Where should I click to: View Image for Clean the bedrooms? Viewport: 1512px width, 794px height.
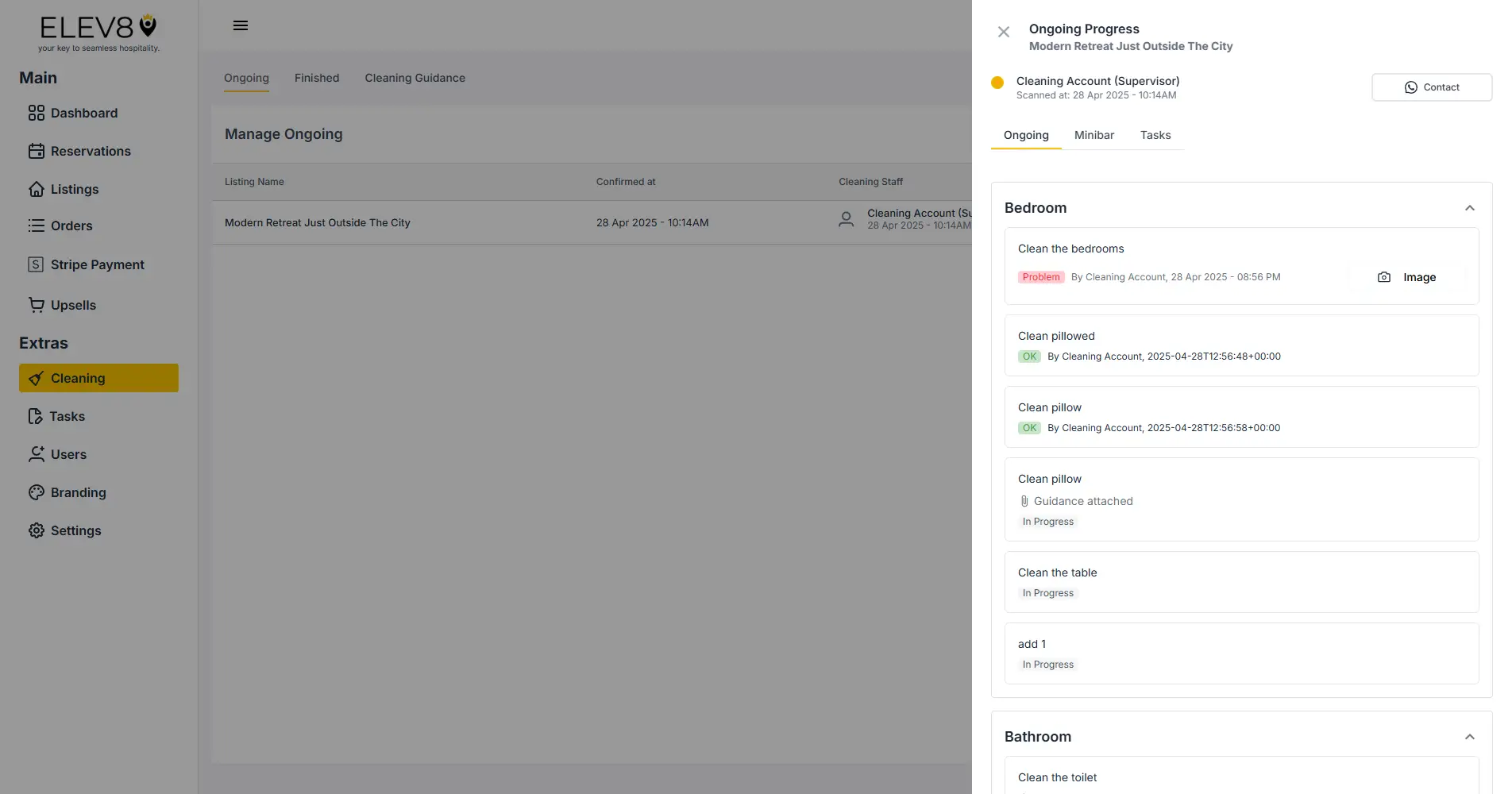(x=1420, y=276)
